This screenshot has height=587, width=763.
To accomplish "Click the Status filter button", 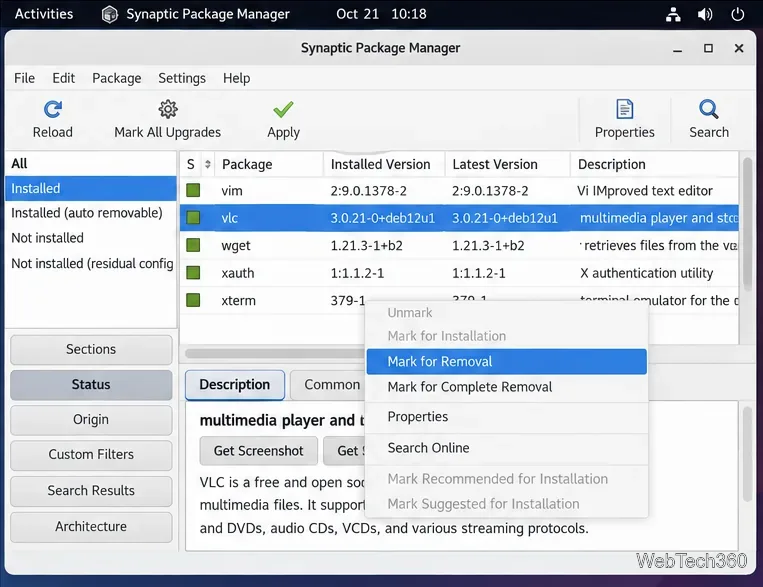I will [91, 385].
